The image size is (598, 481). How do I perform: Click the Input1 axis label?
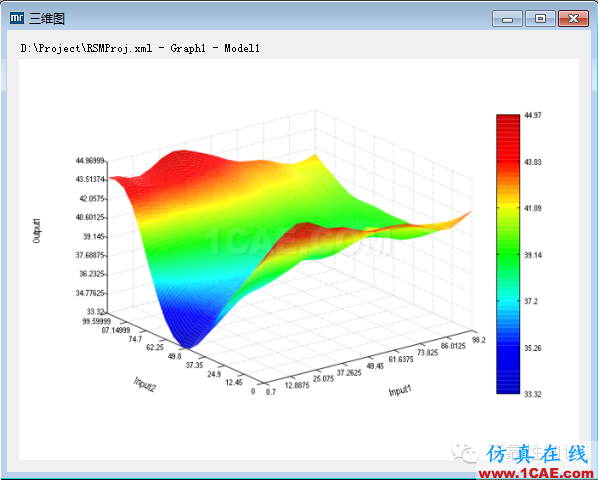pos(400,390)
